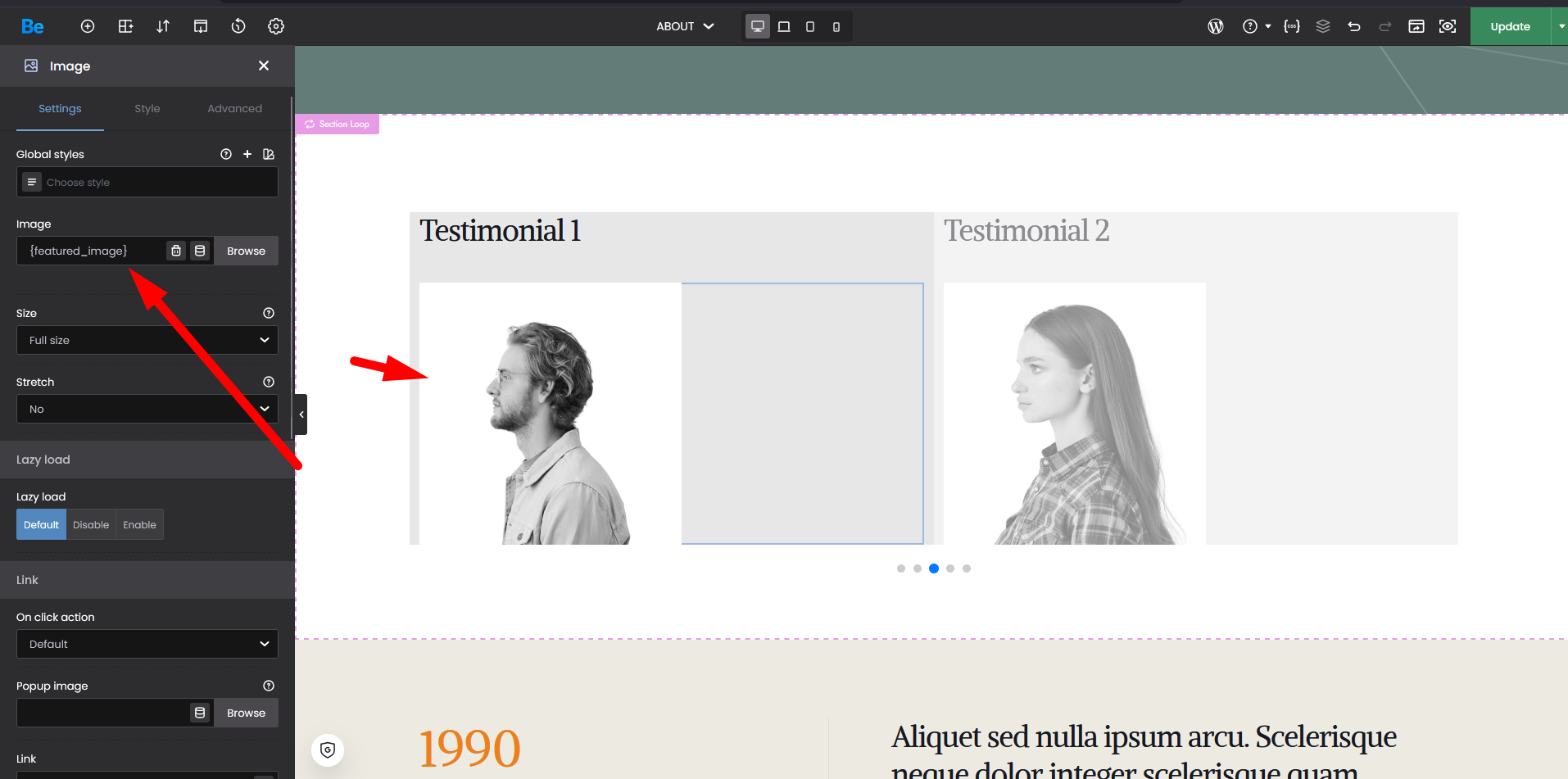Screen dimensions: 1568x779
Task: Switch to the Style tab
Action: tap(147, 108)
